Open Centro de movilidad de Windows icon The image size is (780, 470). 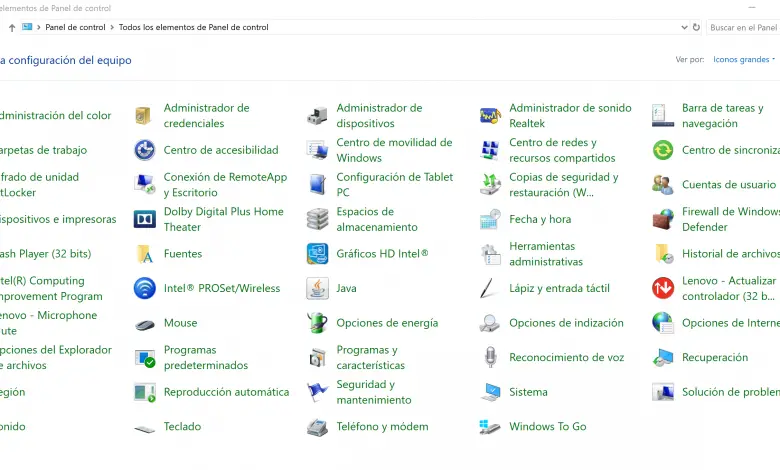click(317, 150)
